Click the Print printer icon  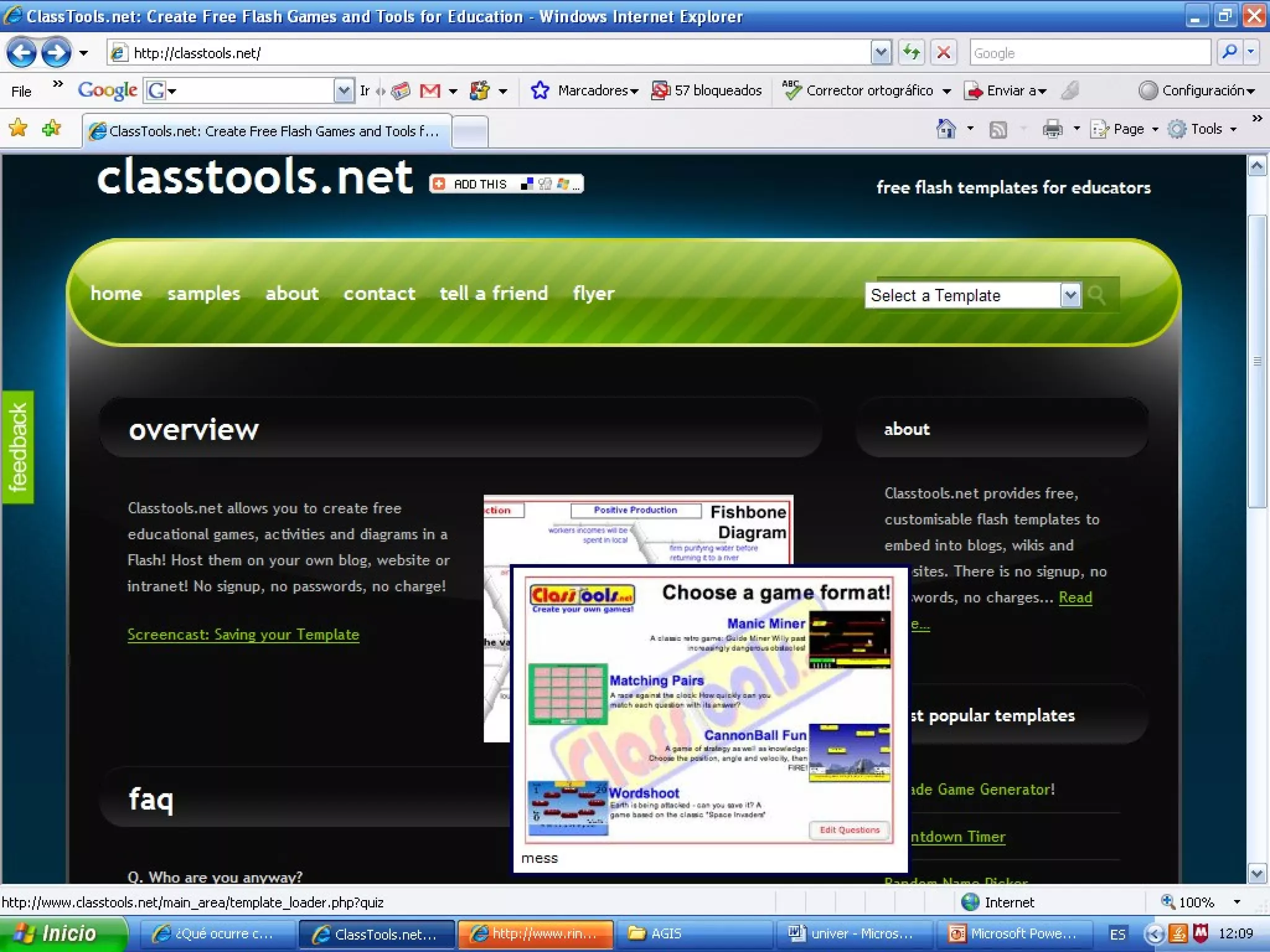click(1052, 129)
